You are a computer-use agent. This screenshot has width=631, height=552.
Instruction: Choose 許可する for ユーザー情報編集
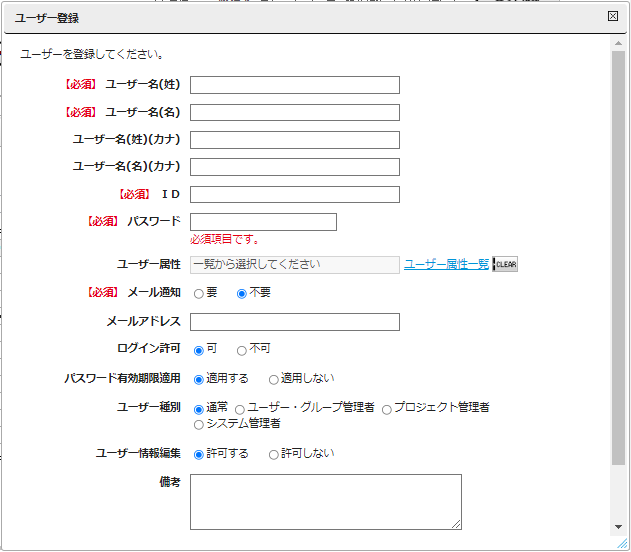click(x=198, y=455)
